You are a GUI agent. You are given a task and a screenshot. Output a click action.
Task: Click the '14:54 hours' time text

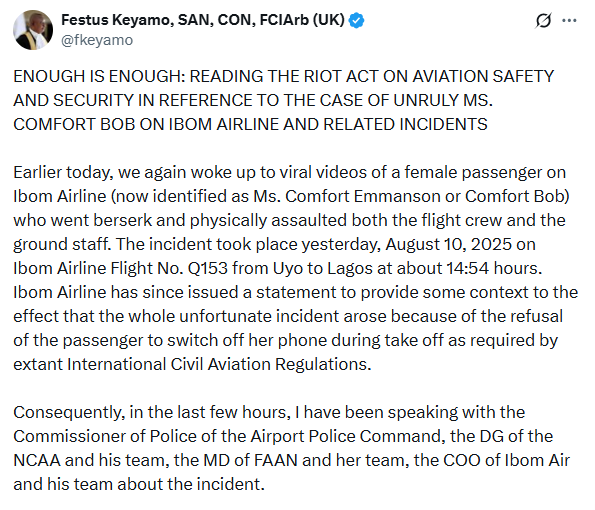click(494, 268)
